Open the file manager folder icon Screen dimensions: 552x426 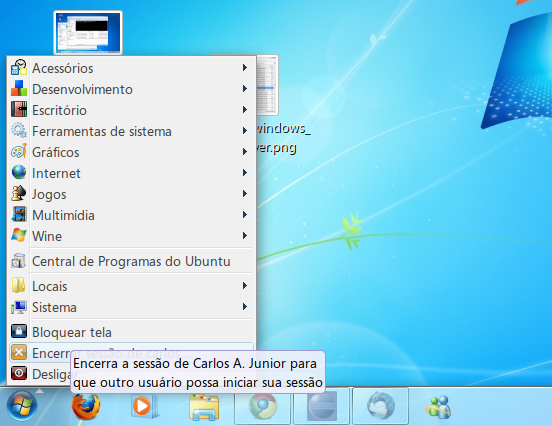coord(204,407)
